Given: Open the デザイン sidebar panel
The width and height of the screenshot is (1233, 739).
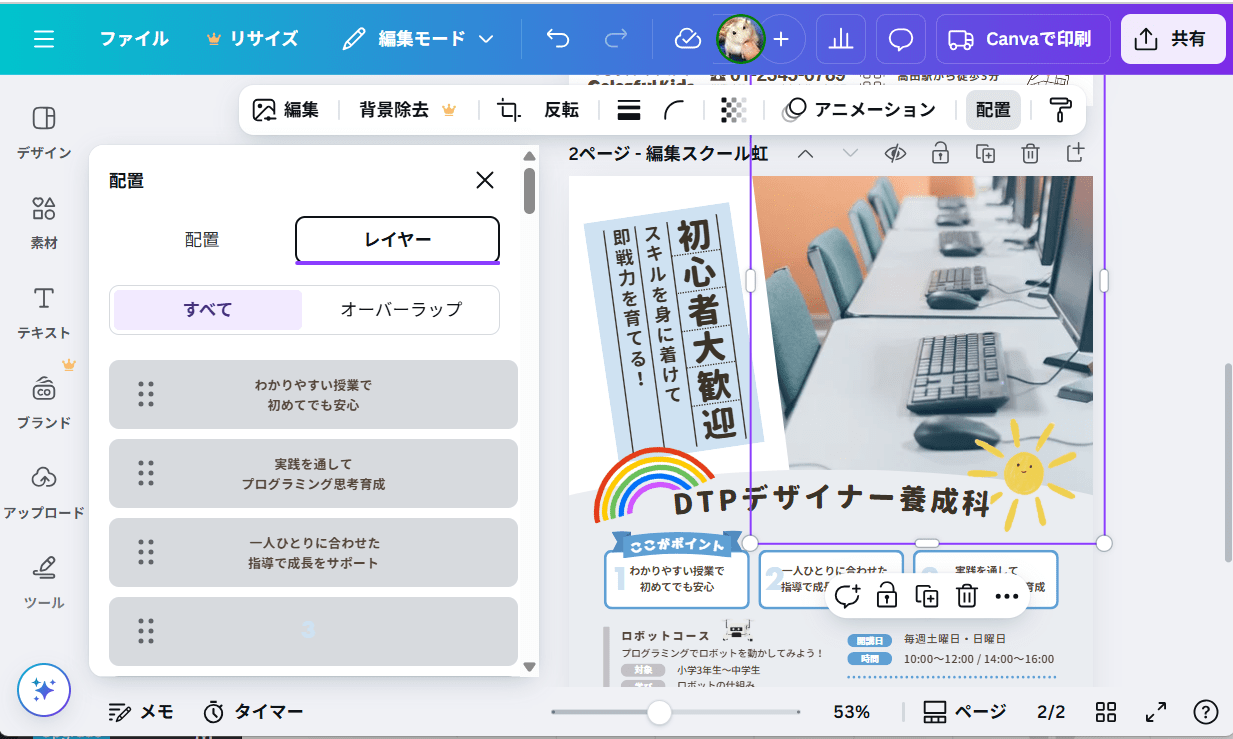Looking at the screenshot, I should 44,132.
